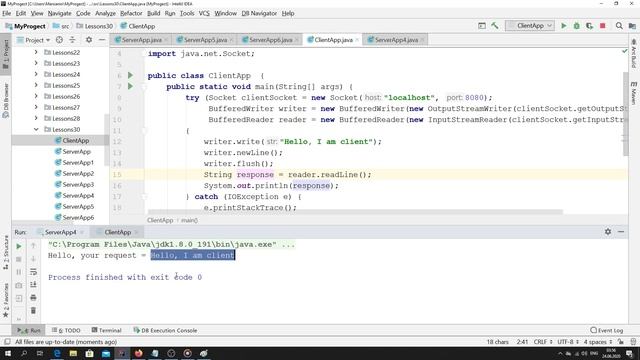The height and width of the screenshot is (360, 640).
Task: Open Run panel settings gear
Action: pos(608,232)
